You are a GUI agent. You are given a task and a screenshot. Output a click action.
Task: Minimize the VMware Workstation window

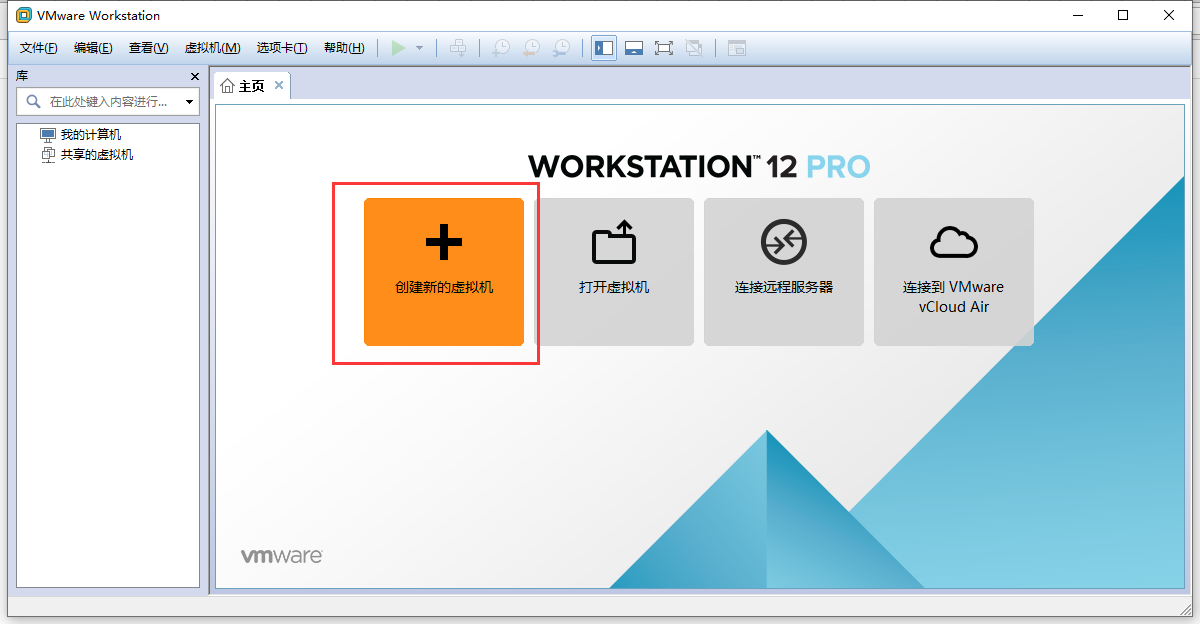coord(1078,15)
